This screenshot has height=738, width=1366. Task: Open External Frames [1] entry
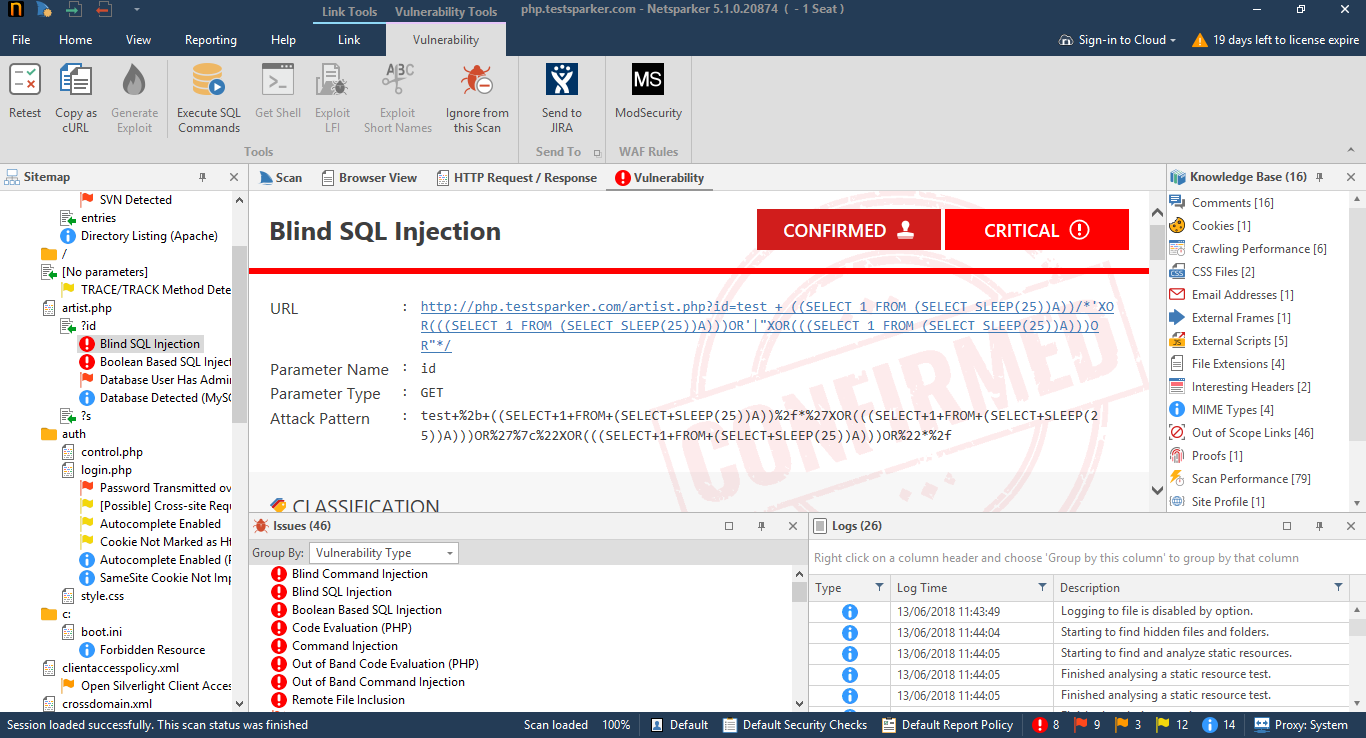1240,318
